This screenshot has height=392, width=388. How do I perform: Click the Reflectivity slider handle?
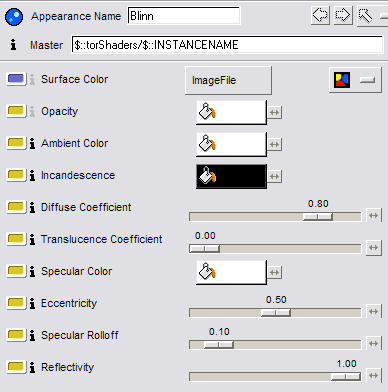coord(346,377)
